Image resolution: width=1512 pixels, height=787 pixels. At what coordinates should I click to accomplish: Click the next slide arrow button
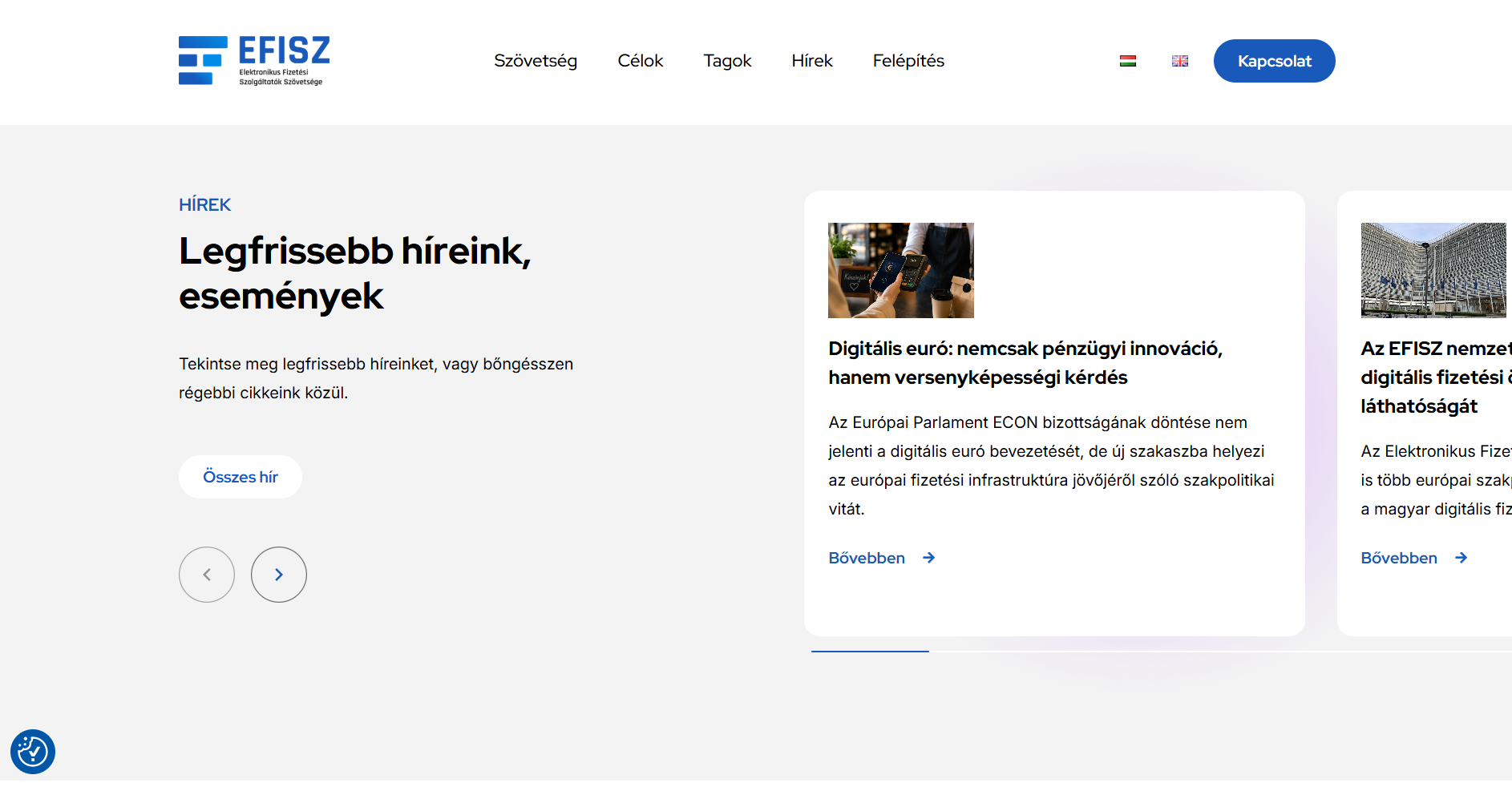(x=279, y=575)
